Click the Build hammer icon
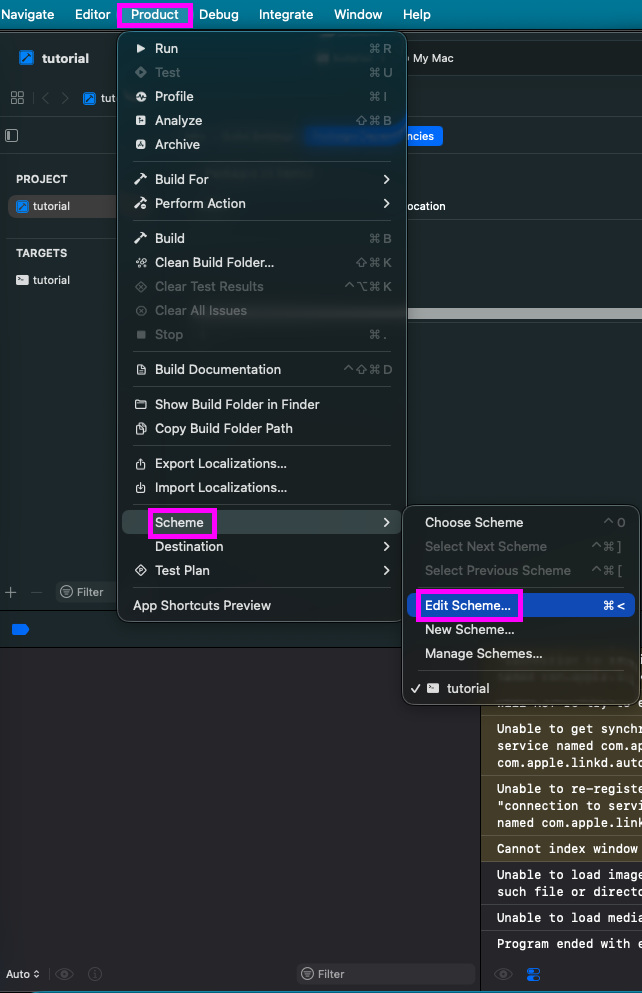The width and height of the screenshot is (642, 993). coord(141,238)
